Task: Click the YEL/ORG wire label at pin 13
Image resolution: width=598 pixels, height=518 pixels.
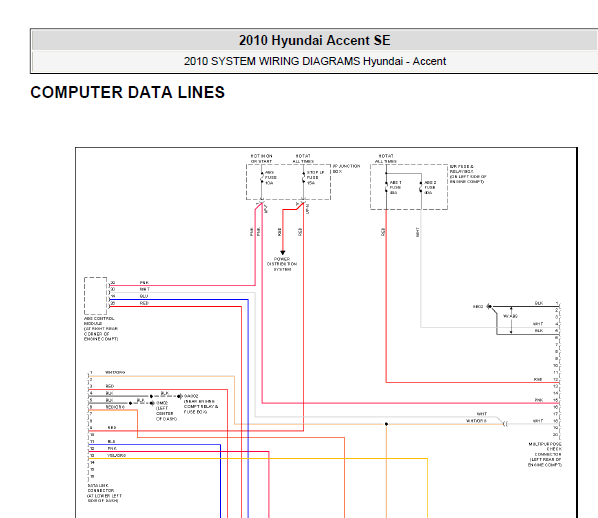Action: coord(116,455)
